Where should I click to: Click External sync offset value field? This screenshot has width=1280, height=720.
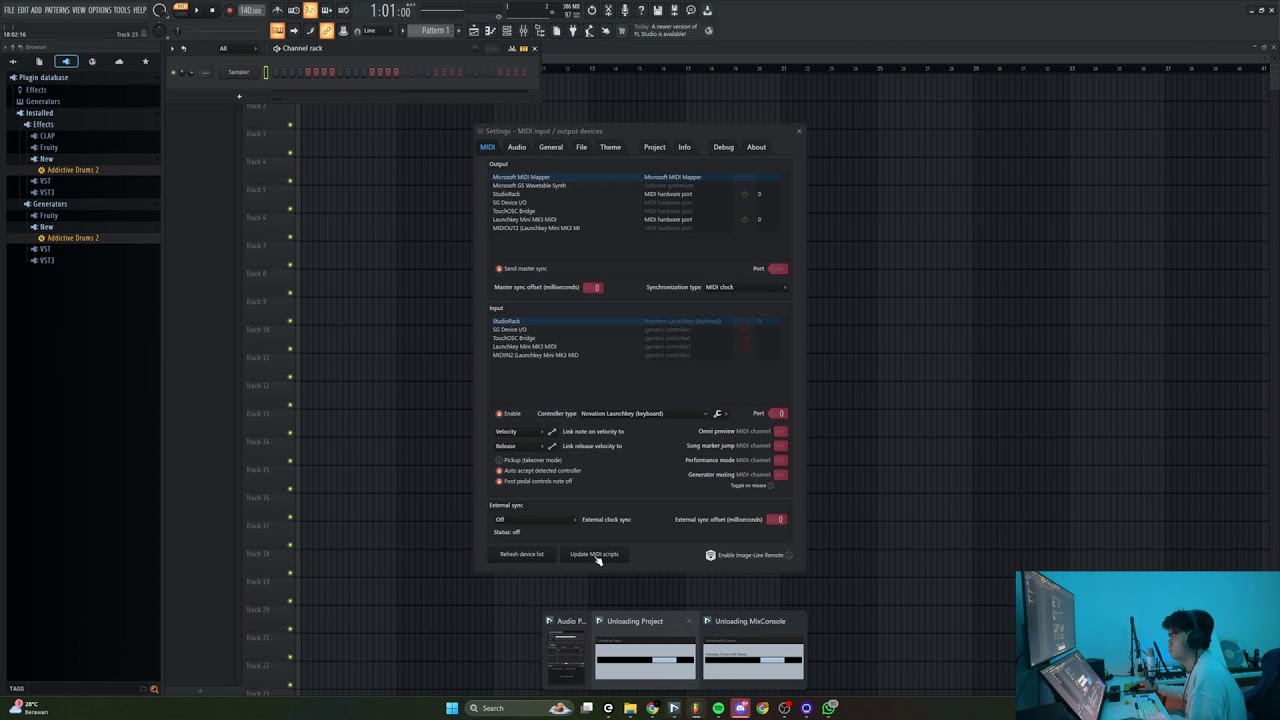click(x=776, y=519)
